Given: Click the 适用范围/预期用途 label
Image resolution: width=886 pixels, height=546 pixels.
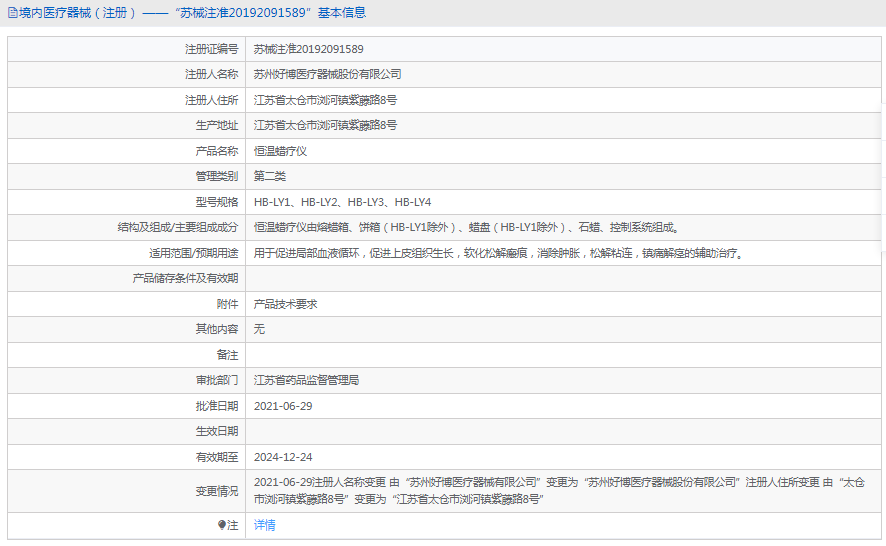Looking at the screenshot, I should point(193,253).
